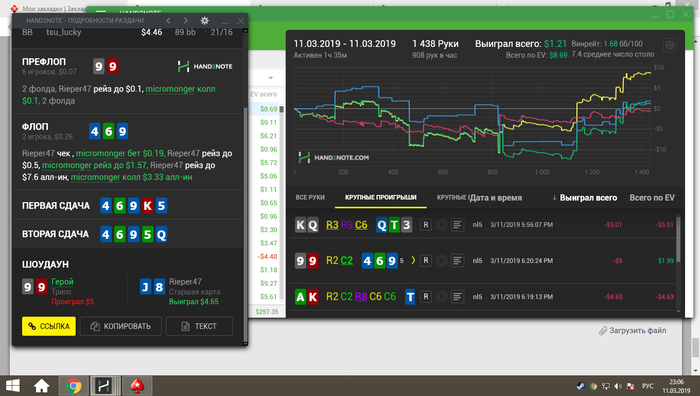Click paperclip upload file icon
The image size is (700, 396).
tap(603, 330)
